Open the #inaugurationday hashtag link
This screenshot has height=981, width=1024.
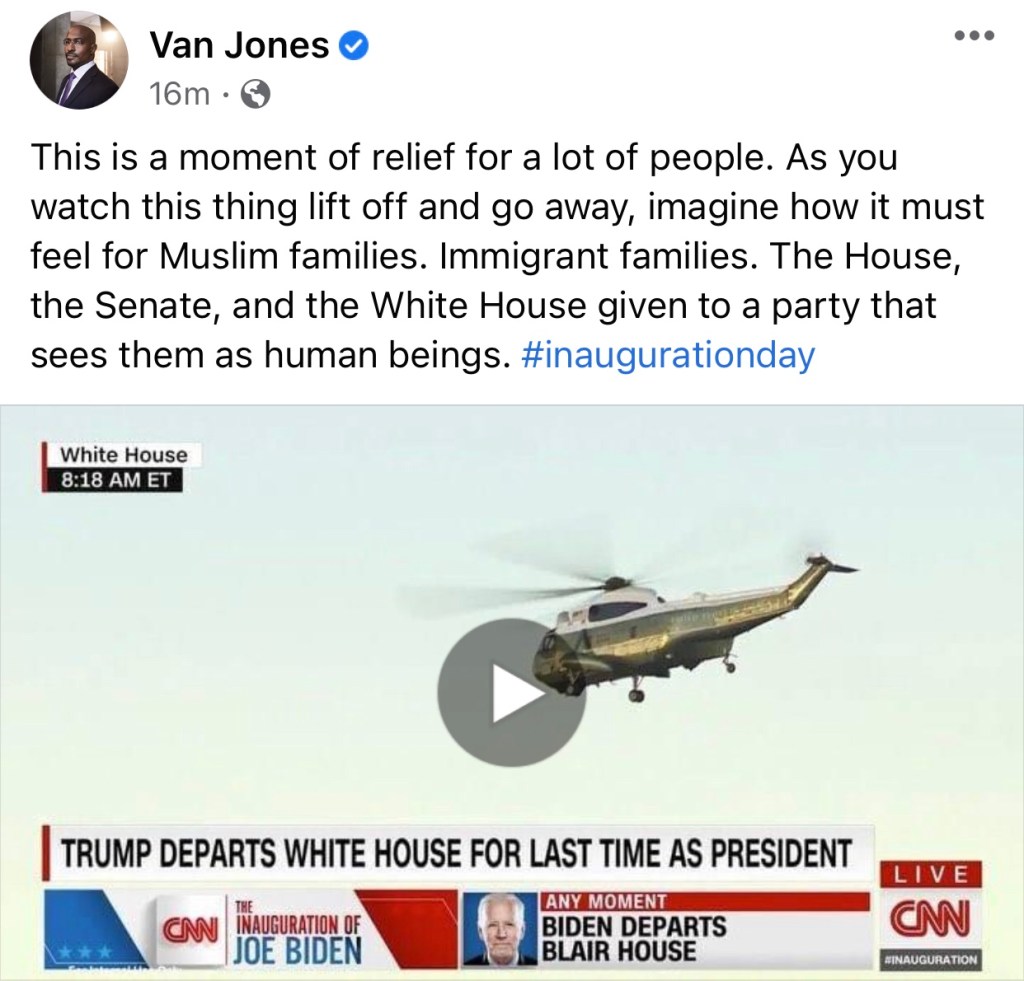pyautogui.click(x=669, y=355)
